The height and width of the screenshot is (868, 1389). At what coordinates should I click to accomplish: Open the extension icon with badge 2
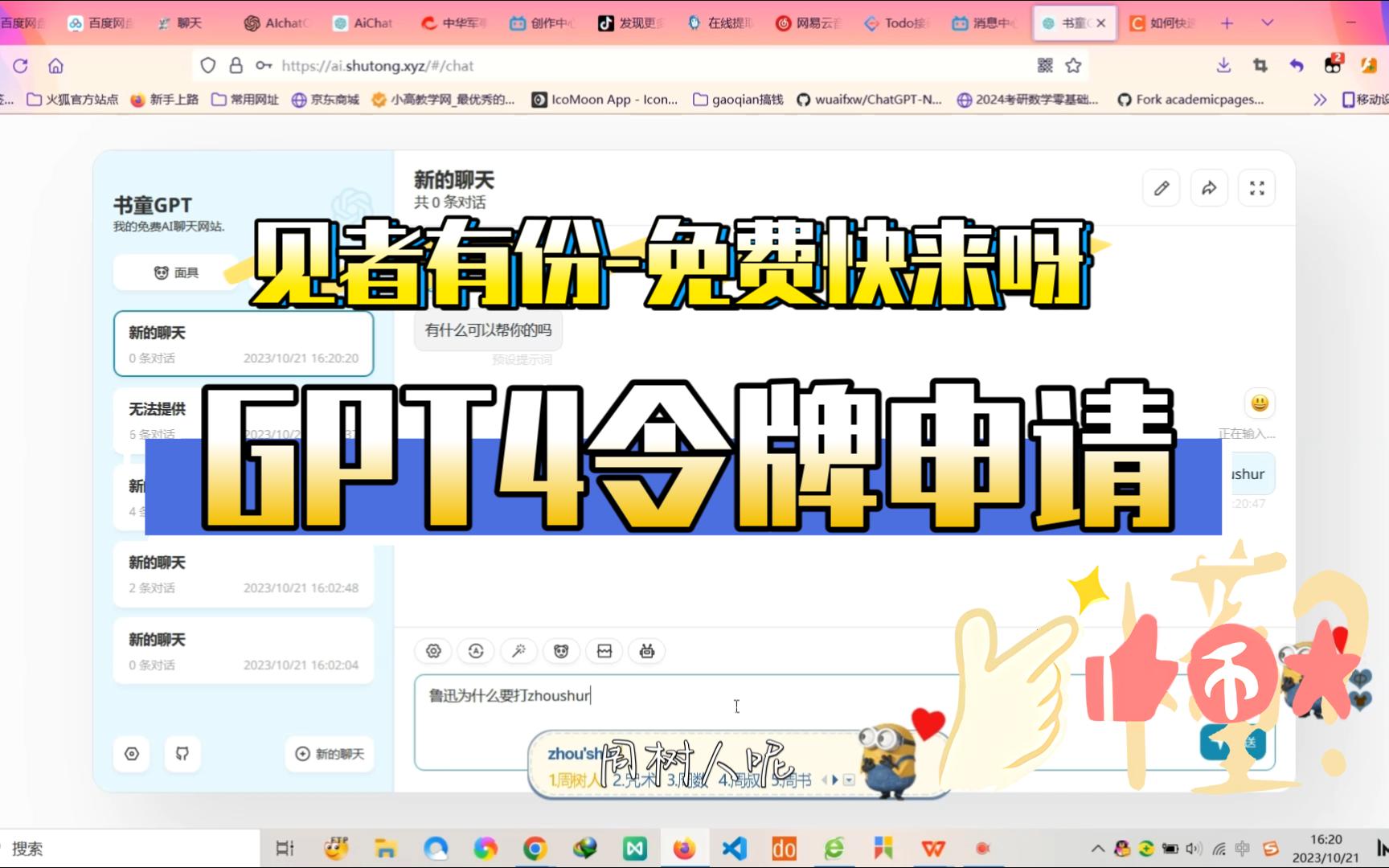[x=1334, y=64]
